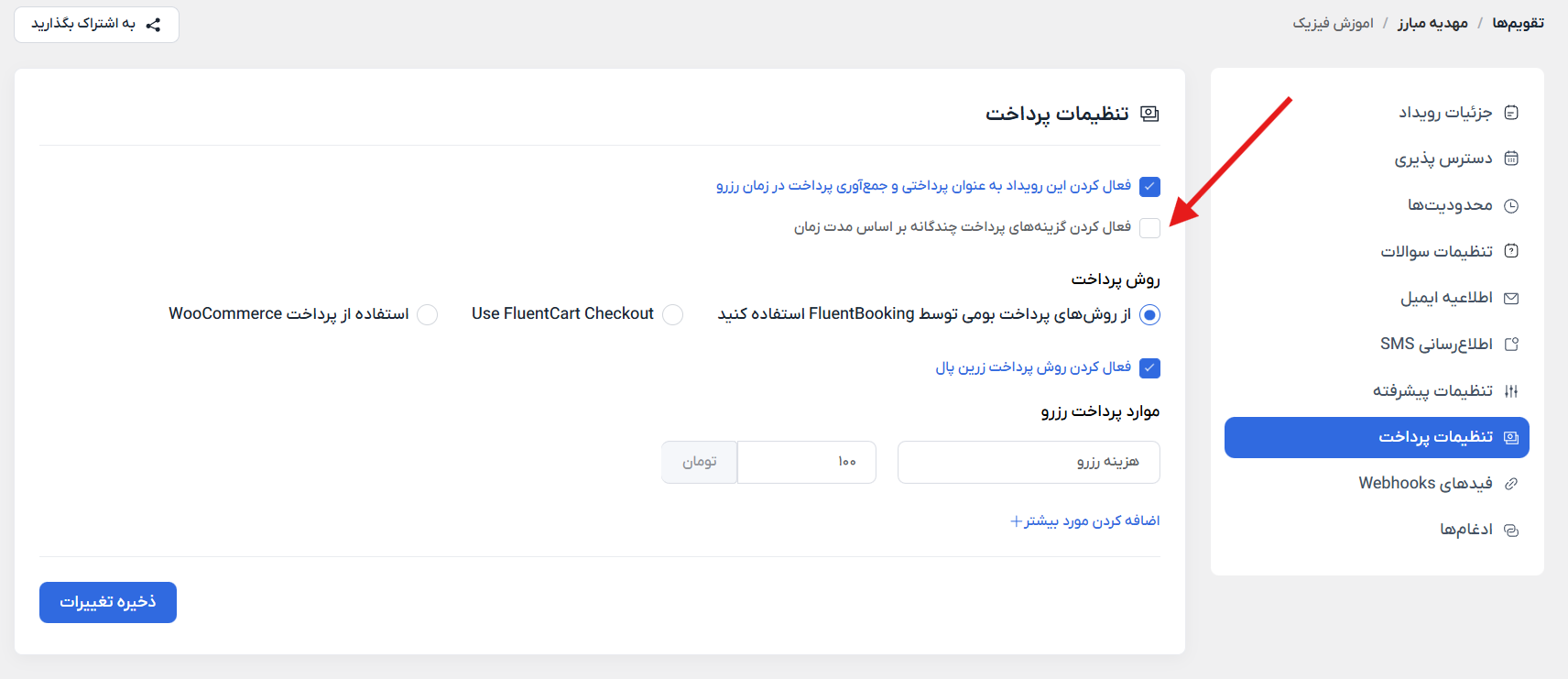Click the booking fee amount field
The image size is (1568, 679).
pyautogui.click(x=806, y=462)
